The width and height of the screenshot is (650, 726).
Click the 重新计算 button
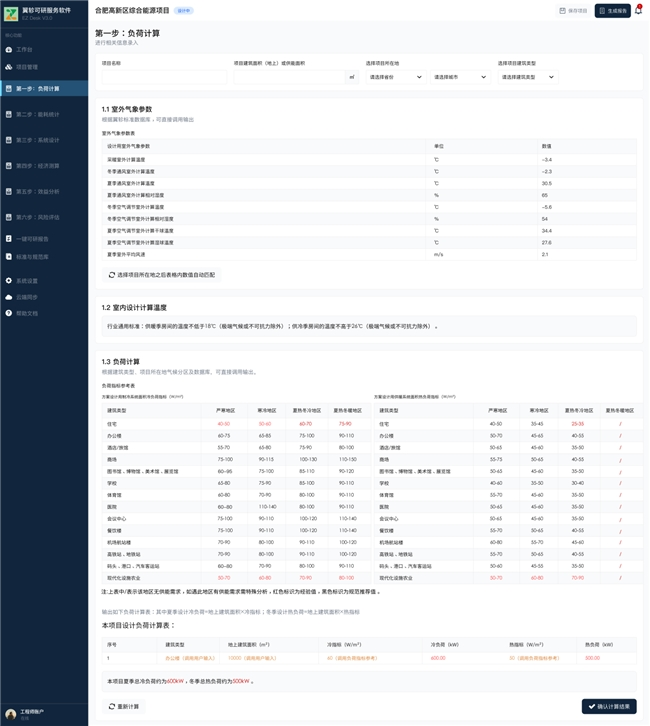[x=124, y=706]
